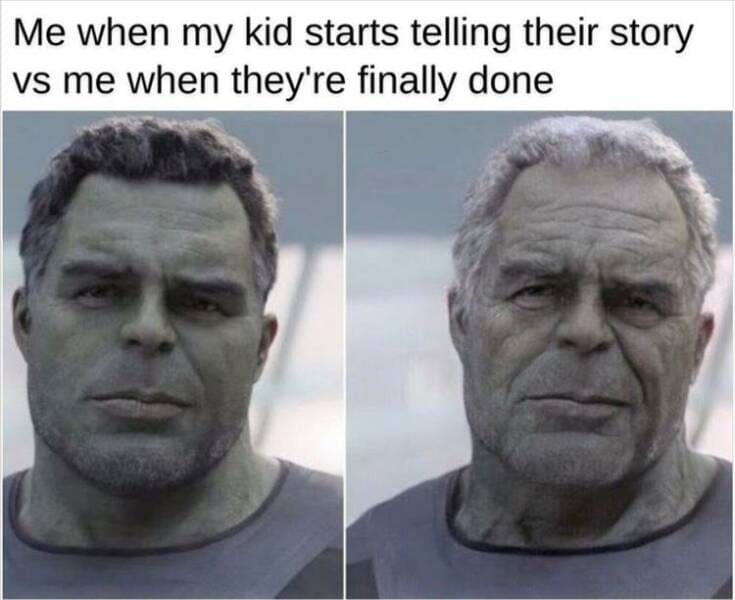Click the left meme panel image
The width and height of the screenshot is (735, 600).
[x=172, y=355]
